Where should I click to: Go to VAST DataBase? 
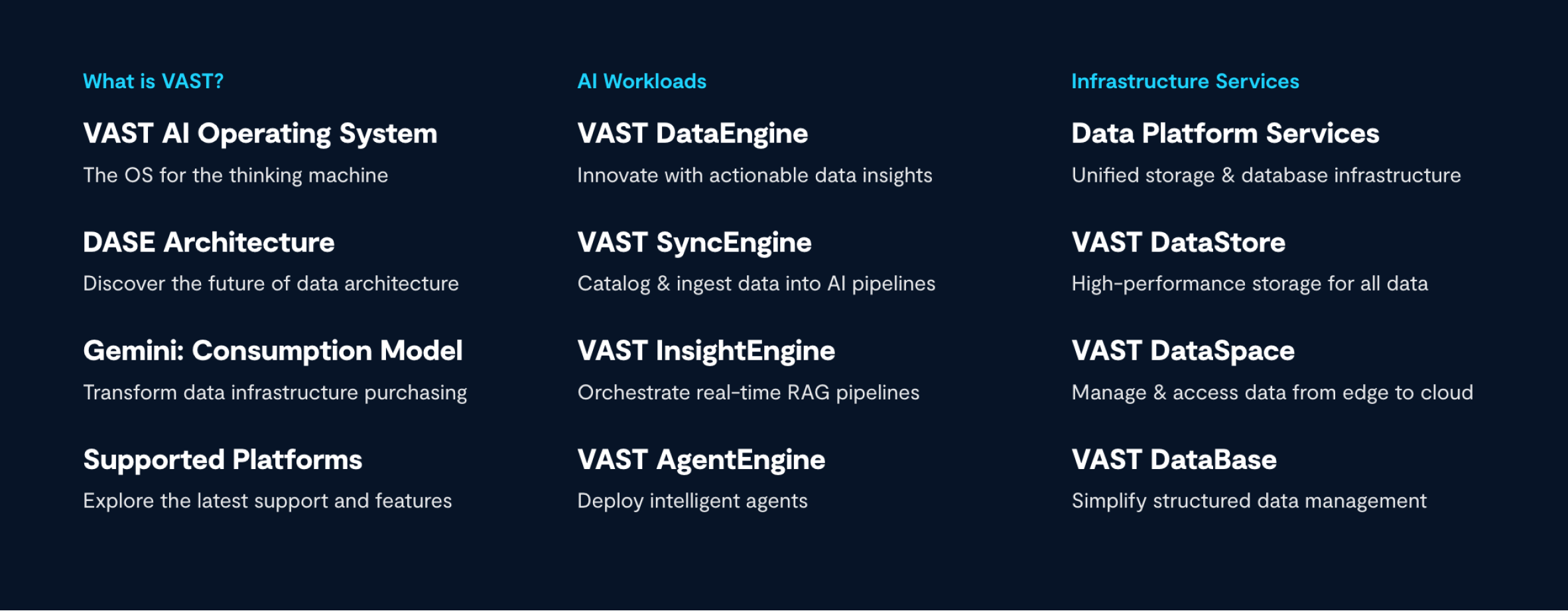tap(1174, 460)
